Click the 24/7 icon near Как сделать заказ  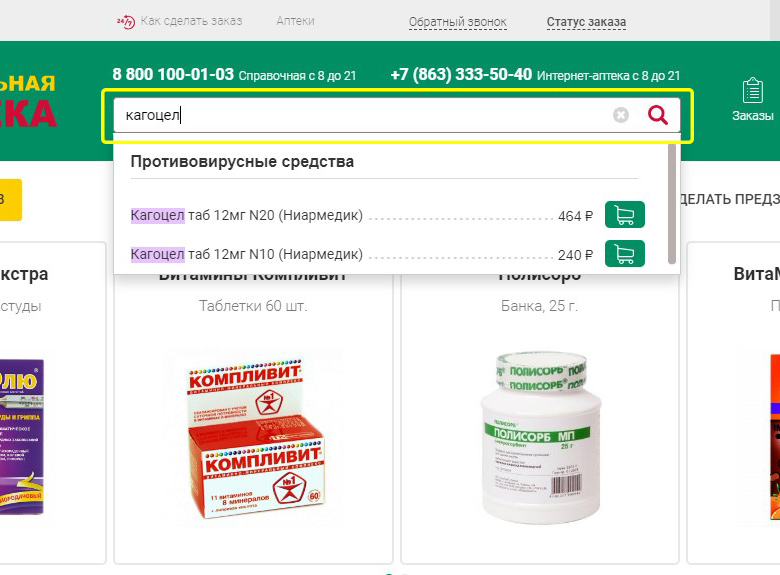point(126,21)
